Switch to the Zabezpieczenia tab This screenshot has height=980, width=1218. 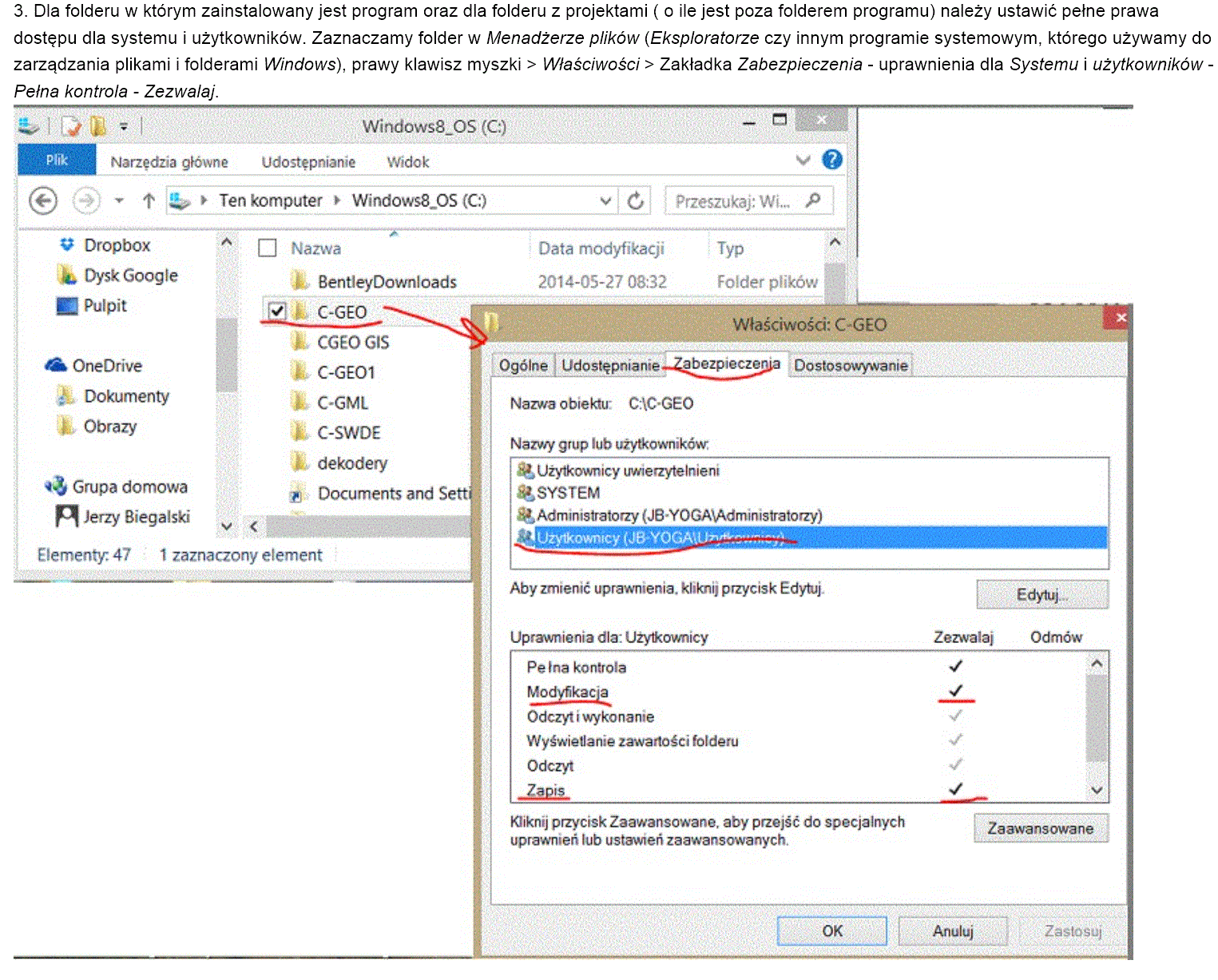coord(726,363)
